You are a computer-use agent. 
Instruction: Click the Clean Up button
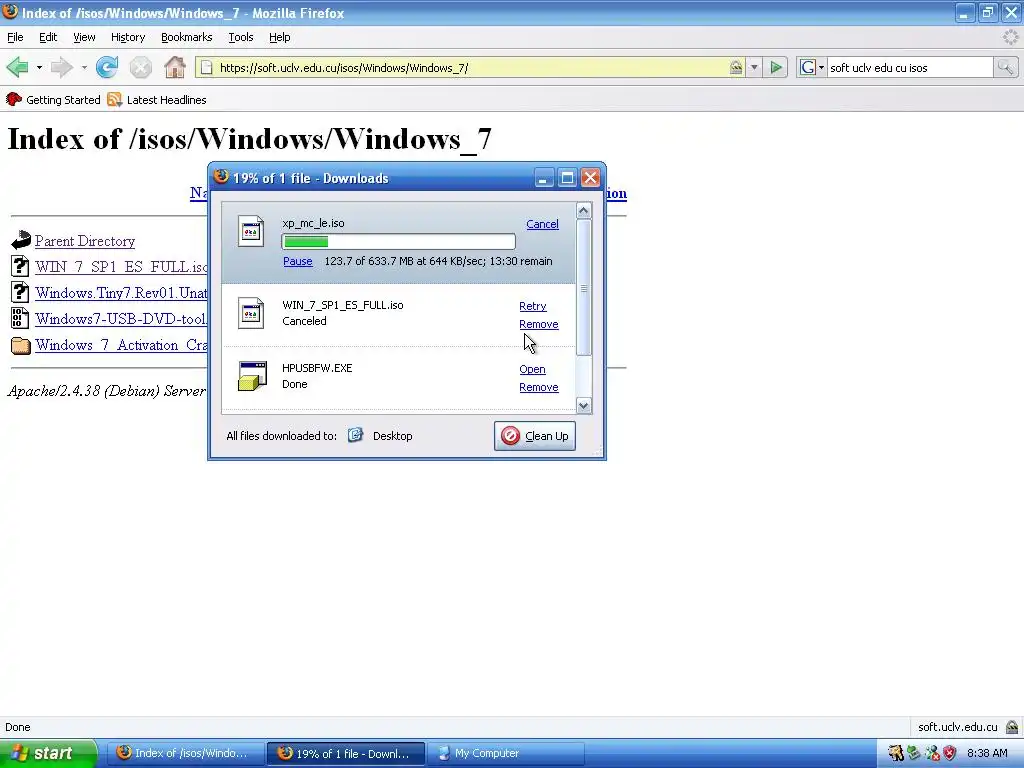tap(534, 436)
